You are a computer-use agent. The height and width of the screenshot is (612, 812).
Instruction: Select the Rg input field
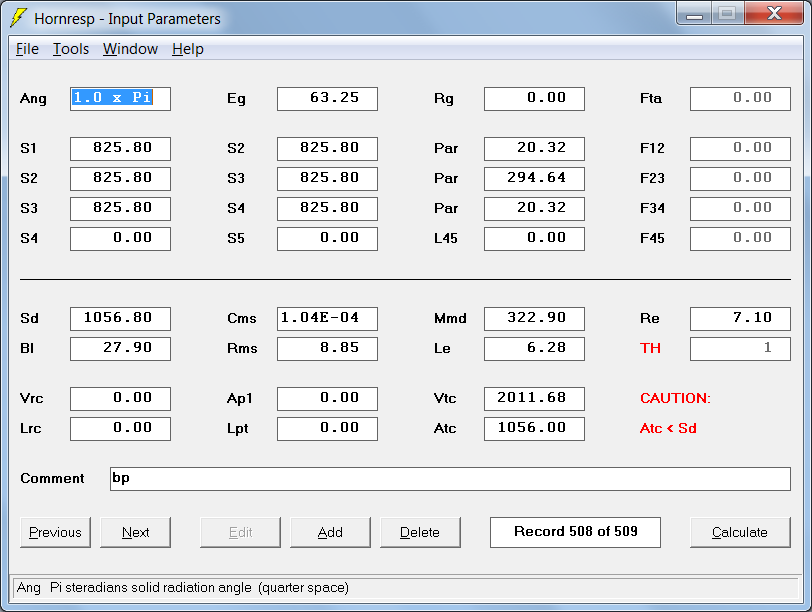534,98
